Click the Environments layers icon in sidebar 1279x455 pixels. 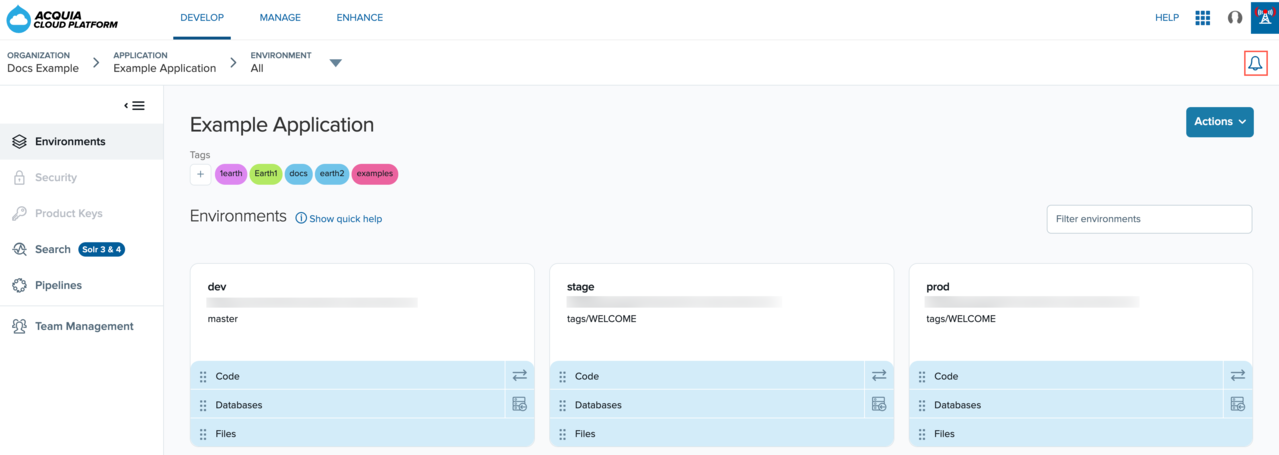pyautogui.click(x=19, y=142)
